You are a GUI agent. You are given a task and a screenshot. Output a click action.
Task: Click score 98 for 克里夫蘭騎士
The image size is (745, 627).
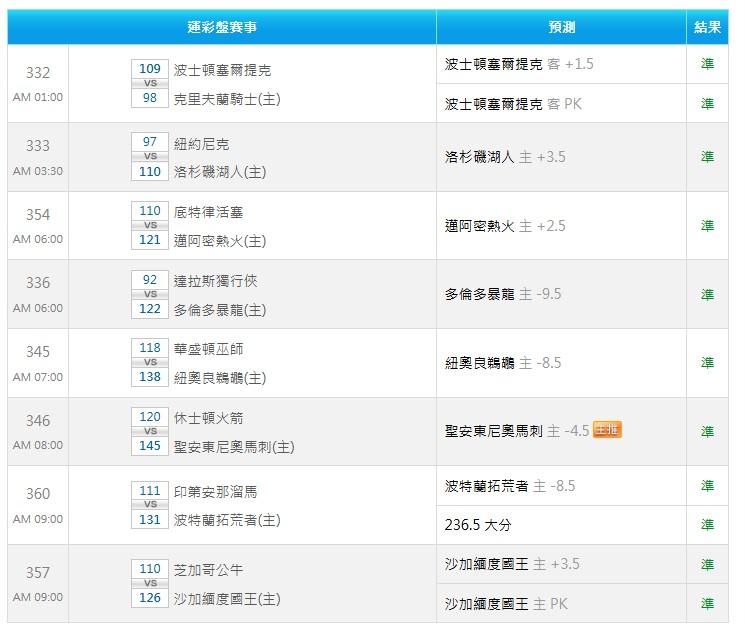150,98
